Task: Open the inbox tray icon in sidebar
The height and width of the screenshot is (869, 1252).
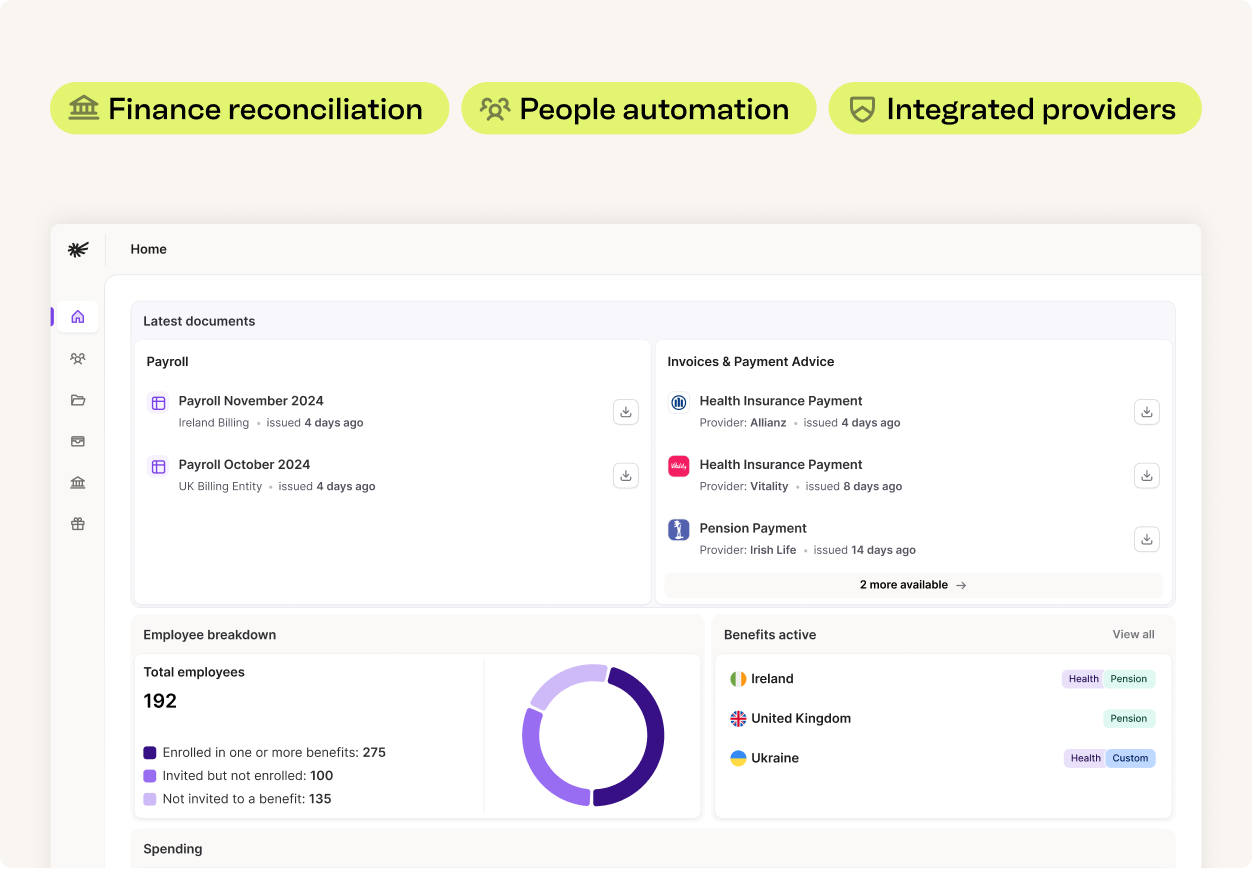Action: click(x=78, y=441)
